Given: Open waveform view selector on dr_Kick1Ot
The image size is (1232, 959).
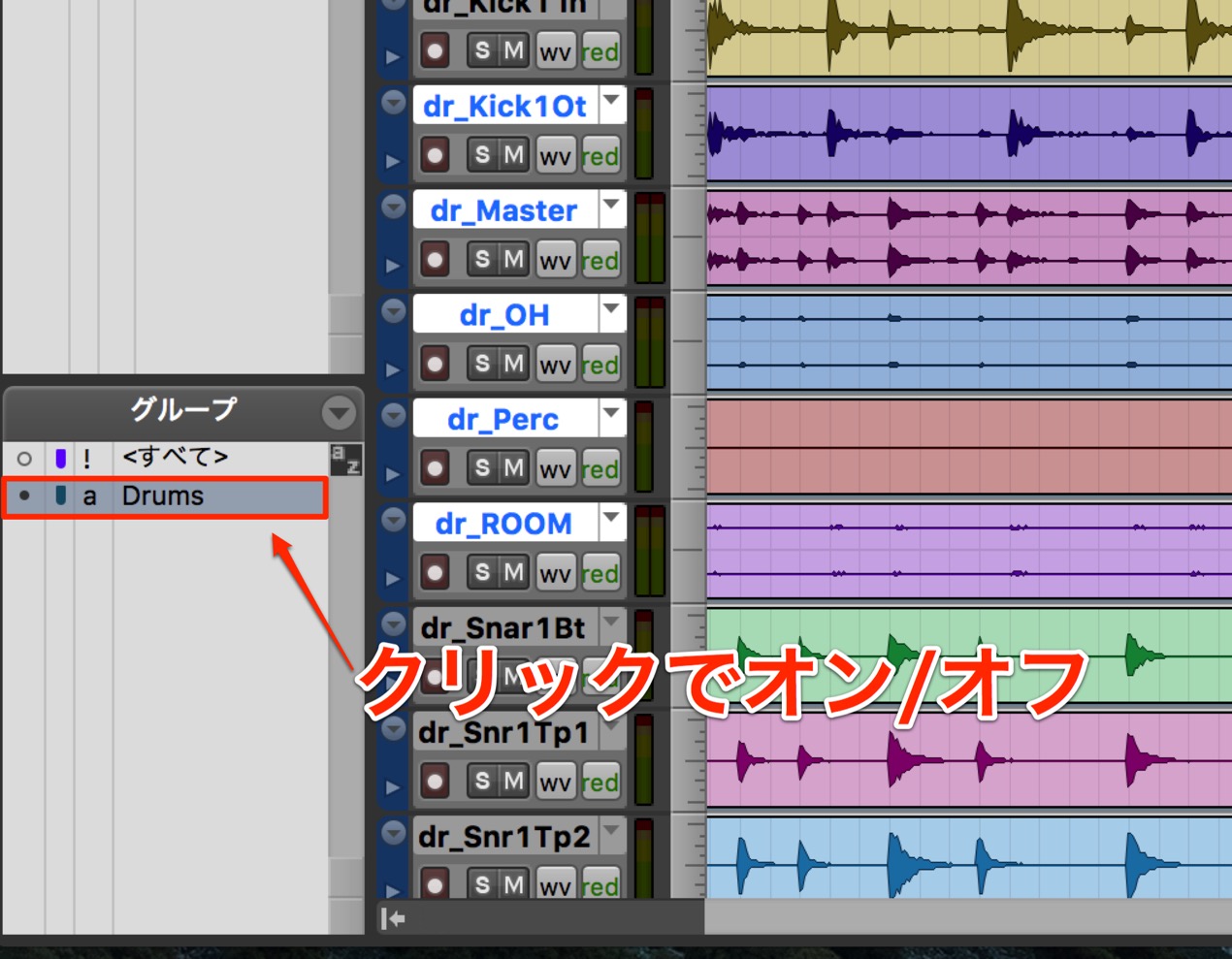Looking at the screenshot, I should (x=556, y=156).
